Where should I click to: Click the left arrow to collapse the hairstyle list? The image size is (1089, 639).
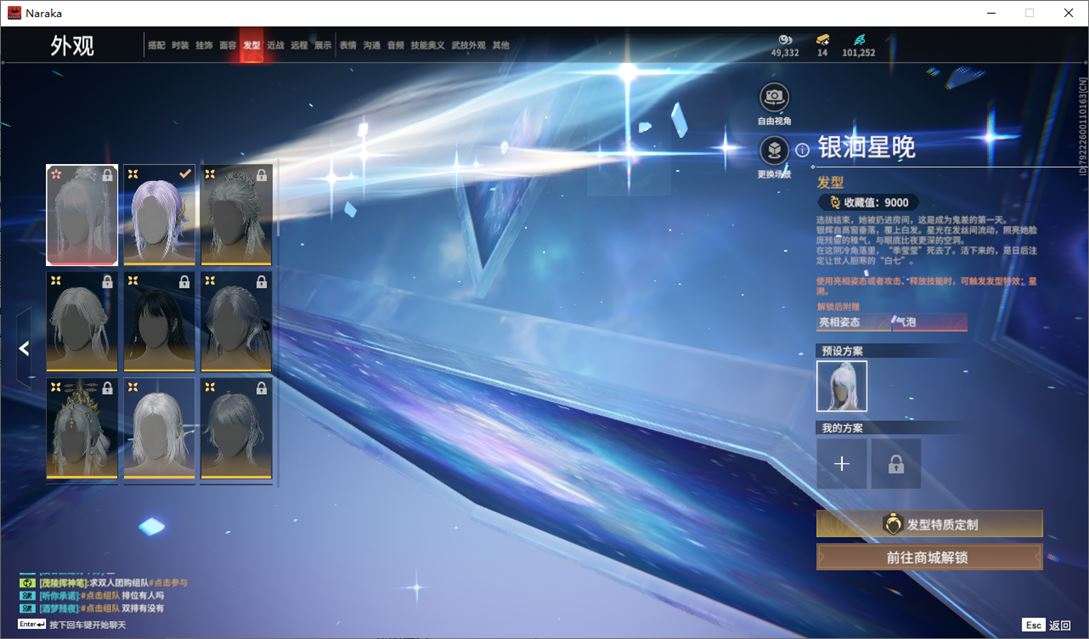[24, 348]
